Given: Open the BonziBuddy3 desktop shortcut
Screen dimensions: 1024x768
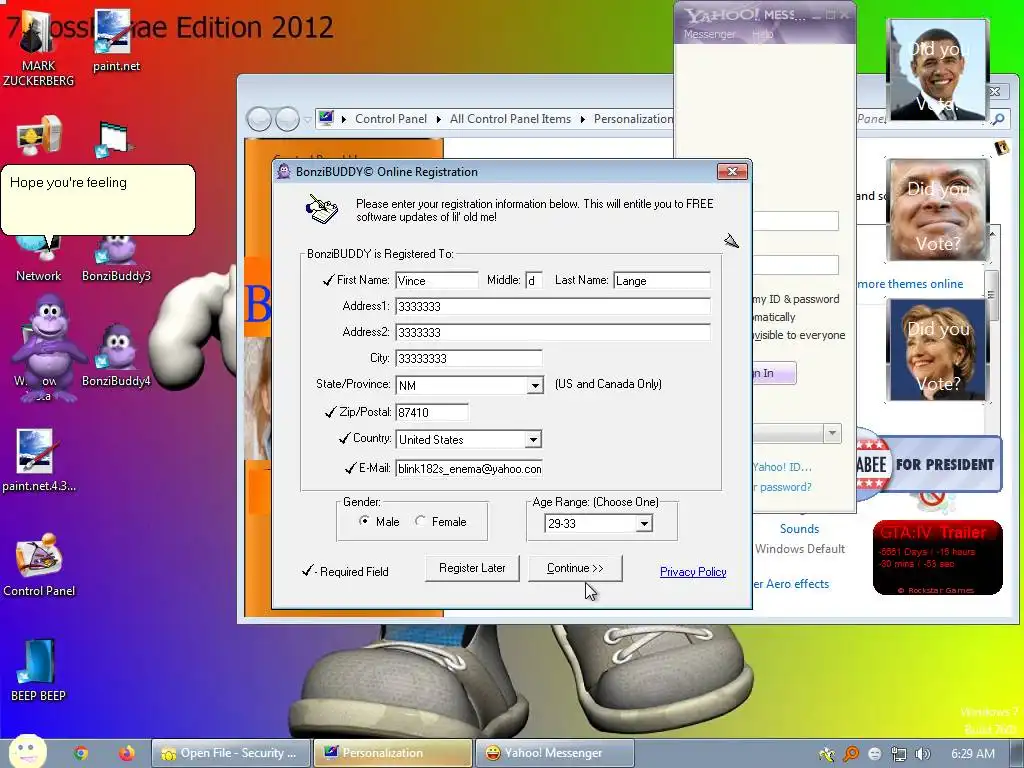Looking at the screenshot, I should 116,260.
